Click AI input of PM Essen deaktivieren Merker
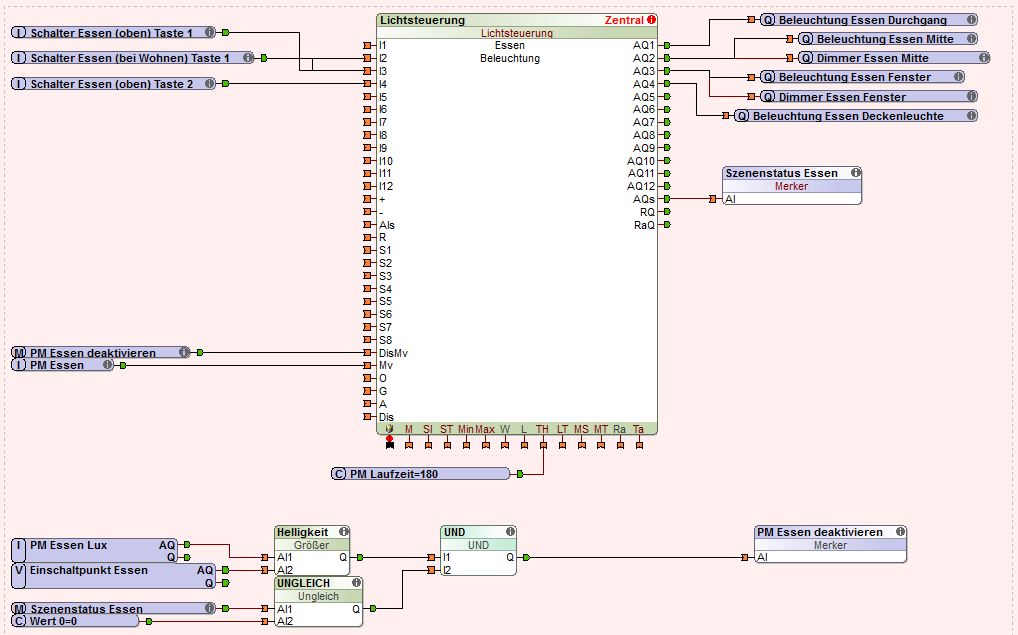 pos(745,557)
